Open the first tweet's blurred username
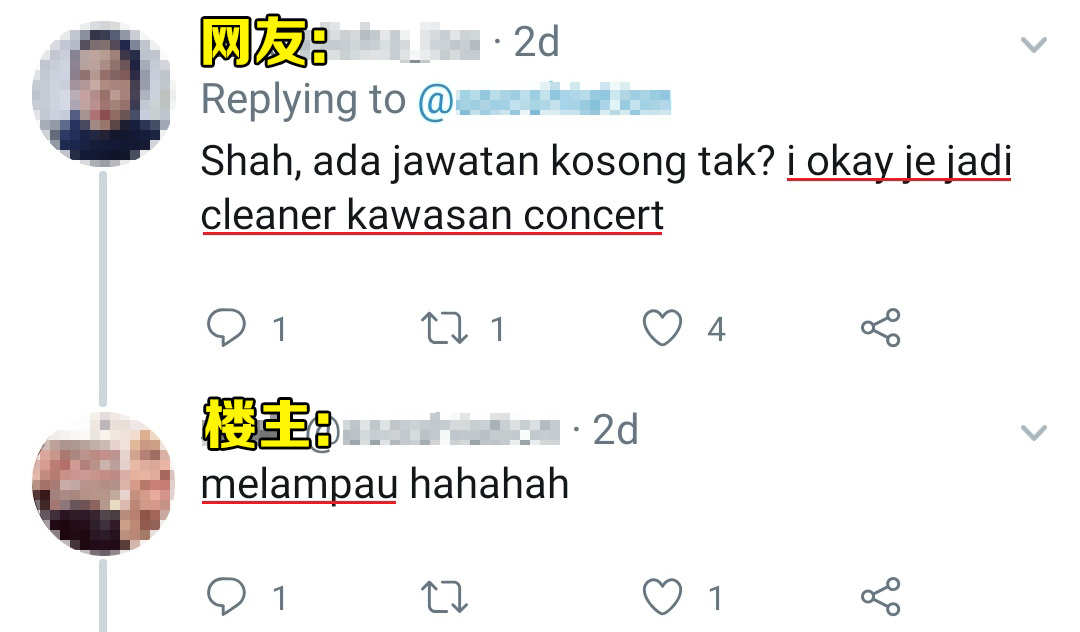 coord(404,43)
